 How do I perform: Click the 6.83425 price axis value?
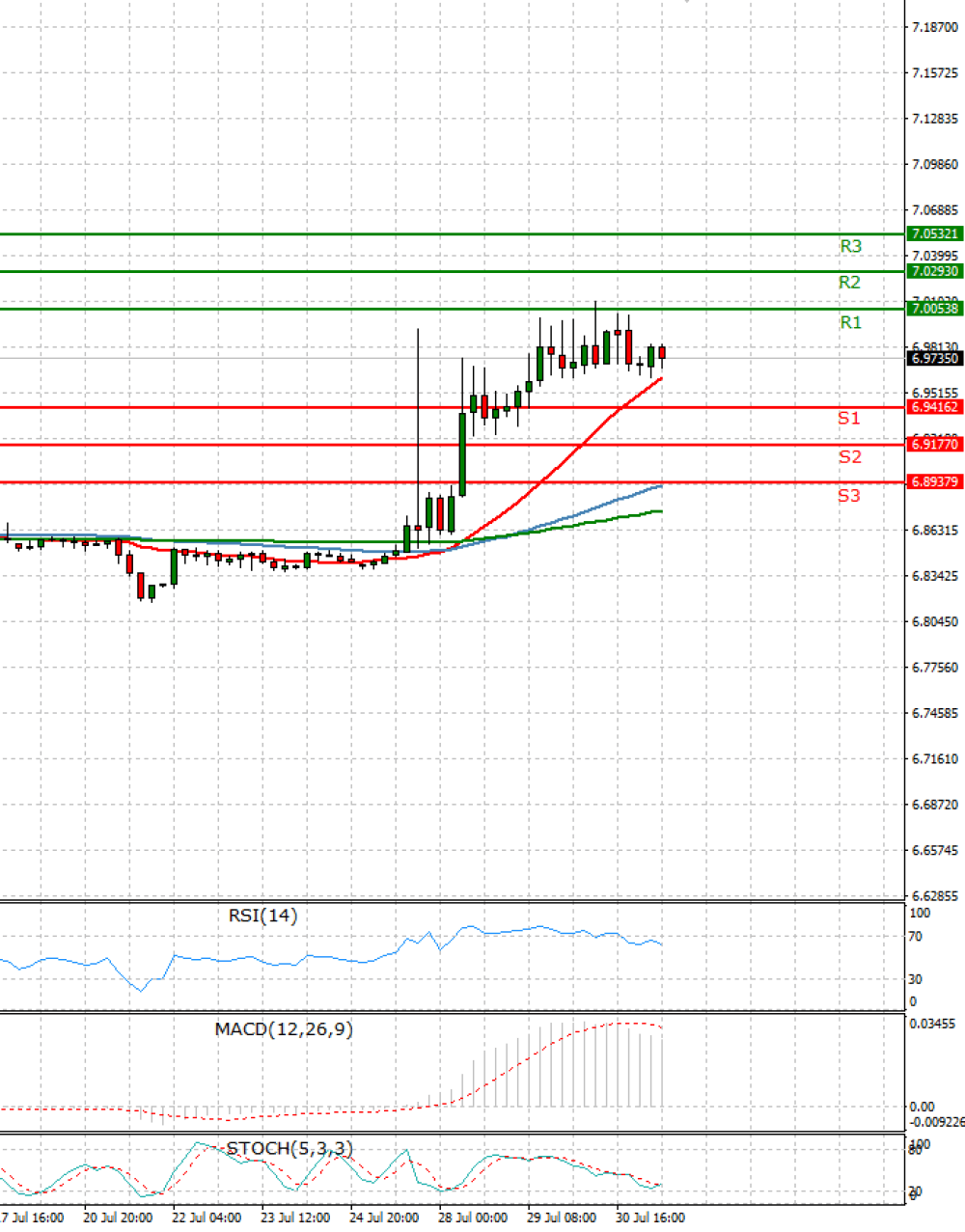pos(935,576)
